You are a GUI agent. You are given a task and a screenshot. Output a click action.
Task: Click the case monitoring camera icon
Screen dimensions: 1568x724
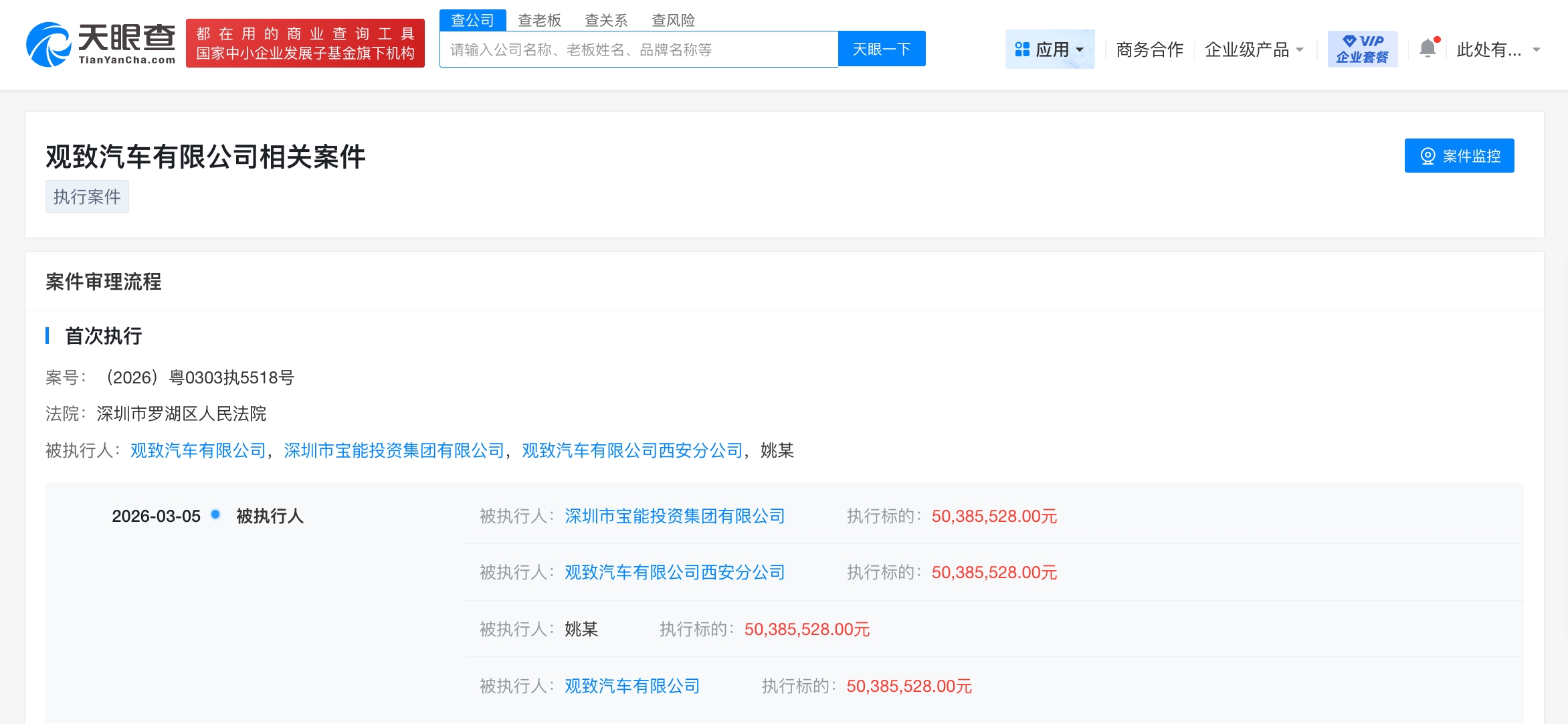[x=1428, y=156]
